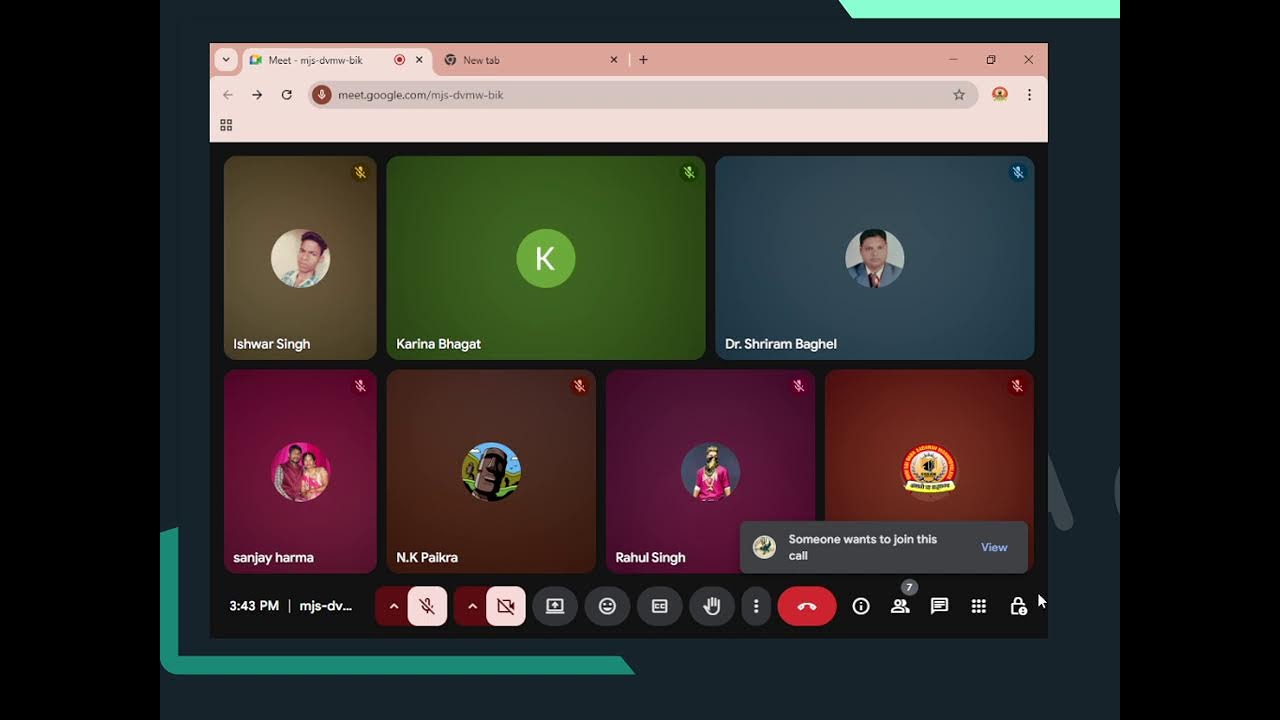The width and height of the screenshot is (1280, 720).
Task: Select sanjay harma's tile
Action: click(300, 471)
